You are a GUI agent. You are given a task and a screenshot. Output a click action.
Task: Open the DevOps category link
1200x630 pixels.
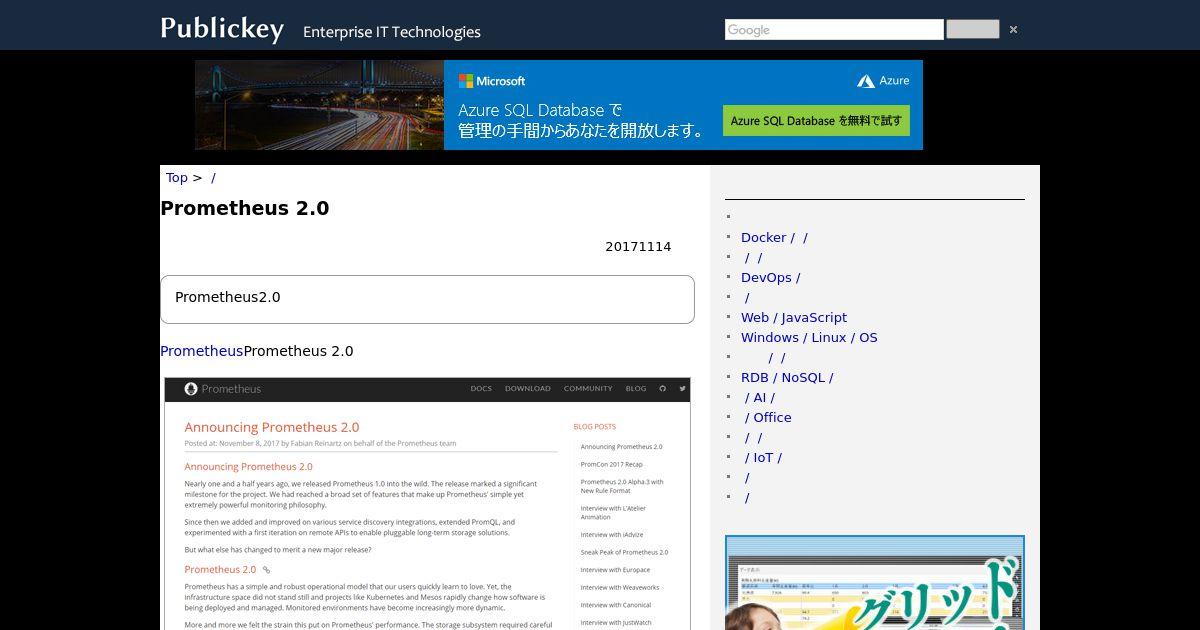pyautogui.click(x=770, y=277)
